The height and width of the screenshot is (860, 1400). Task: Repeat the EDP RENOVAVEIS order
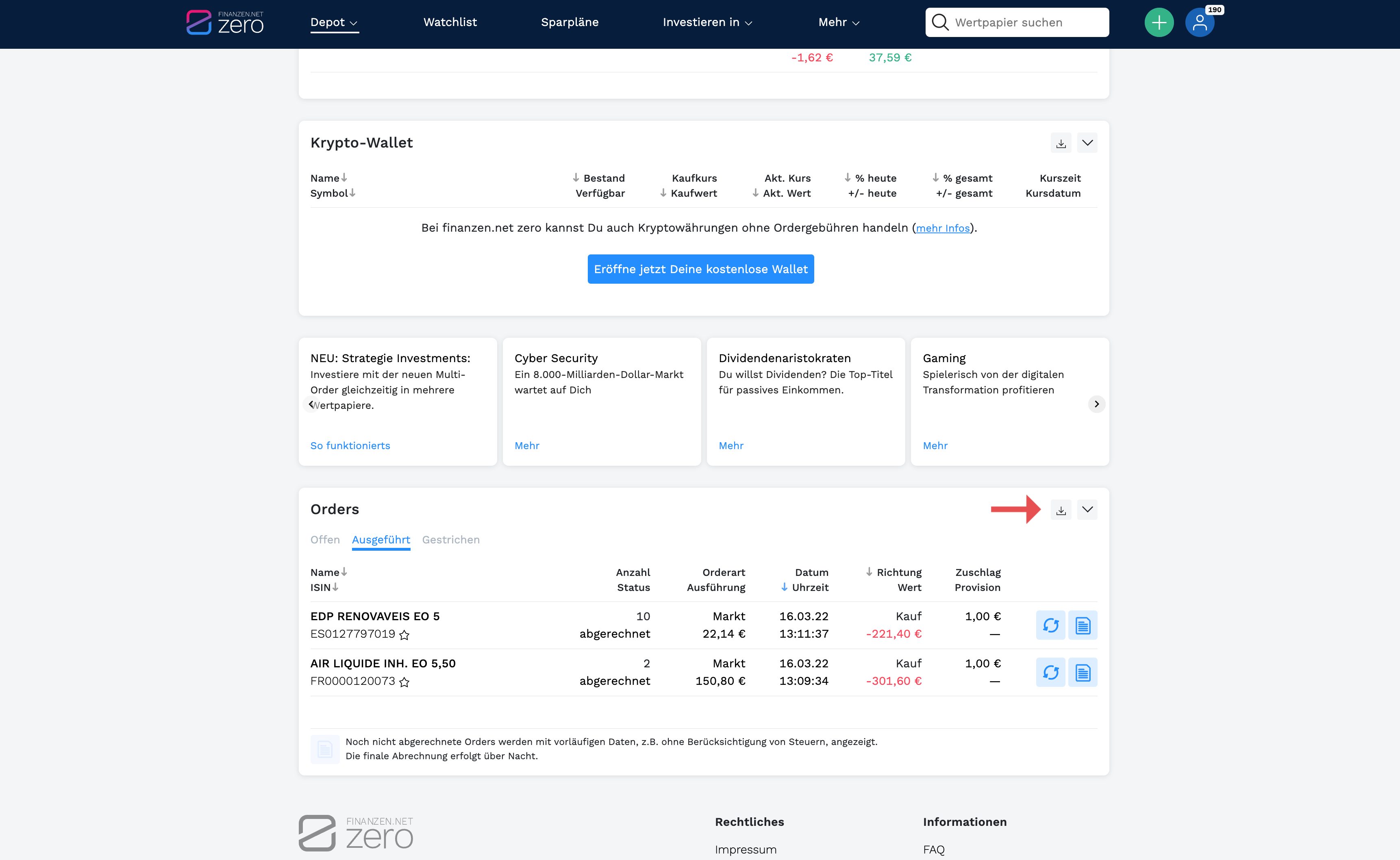click(x=1050, y=625)
